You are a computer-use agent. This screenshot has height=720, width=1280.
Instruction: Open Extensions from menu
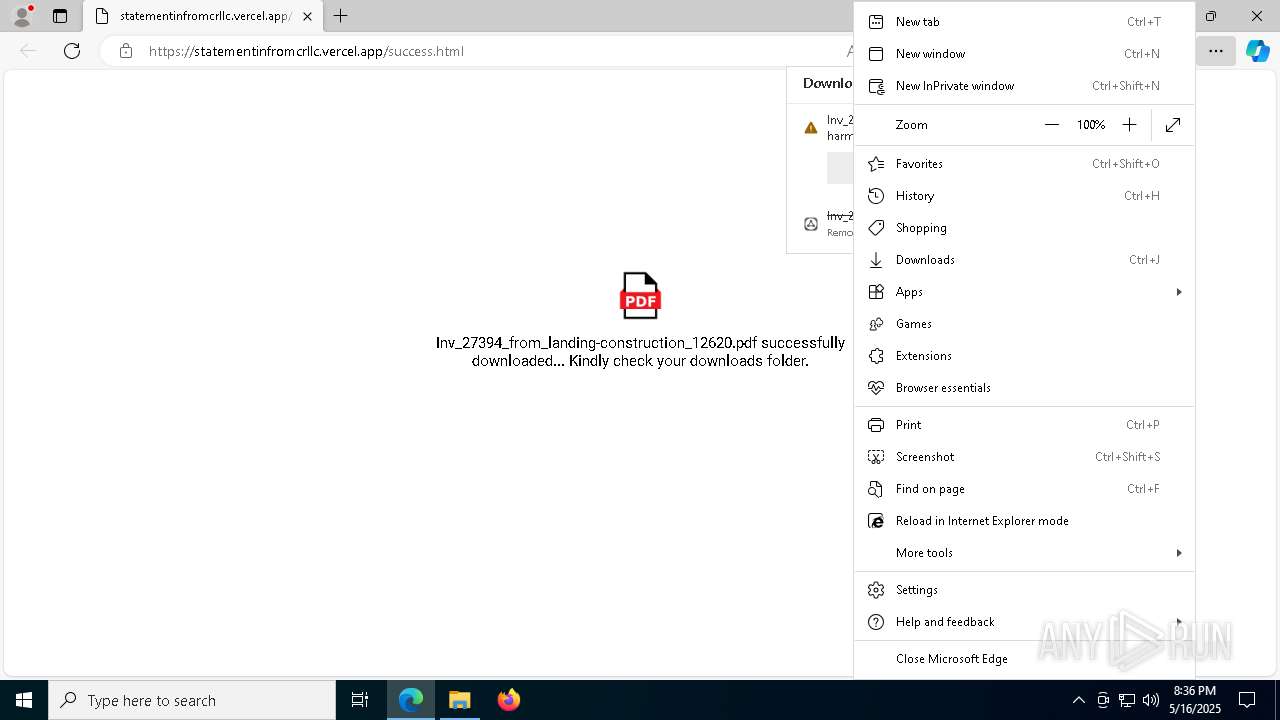click(1024, 356)
